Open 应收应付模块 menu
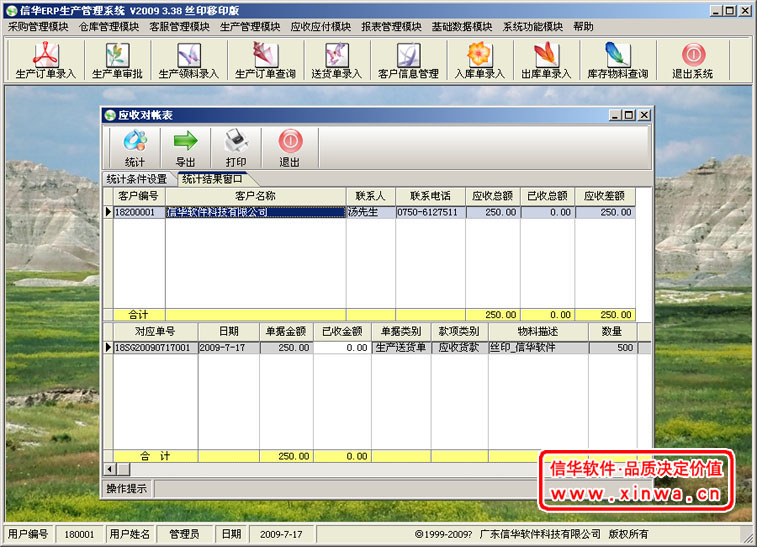 coord(321,27)
